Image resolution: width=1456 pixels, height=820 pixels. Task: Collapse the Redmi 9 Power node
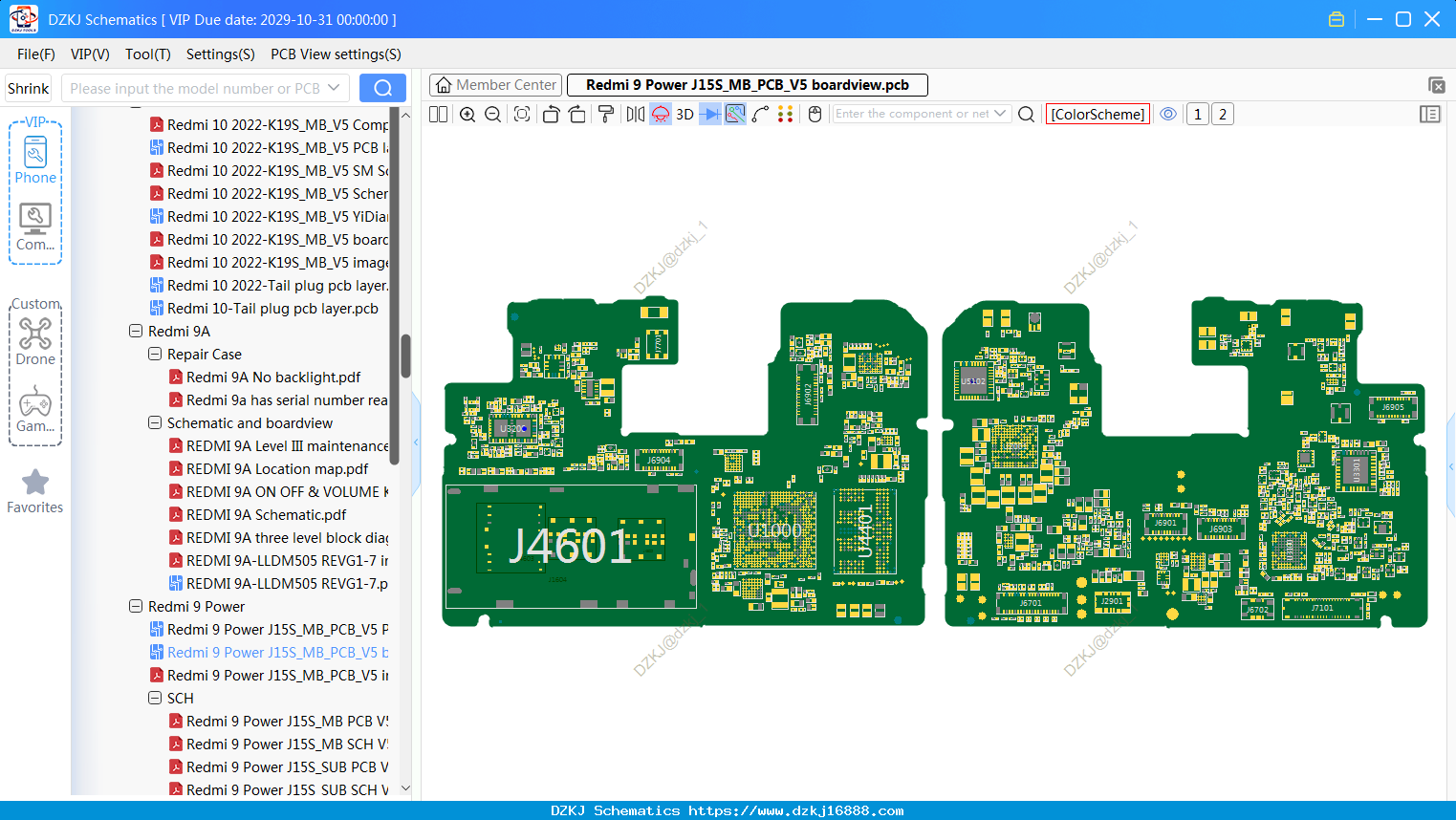[136, 606]
